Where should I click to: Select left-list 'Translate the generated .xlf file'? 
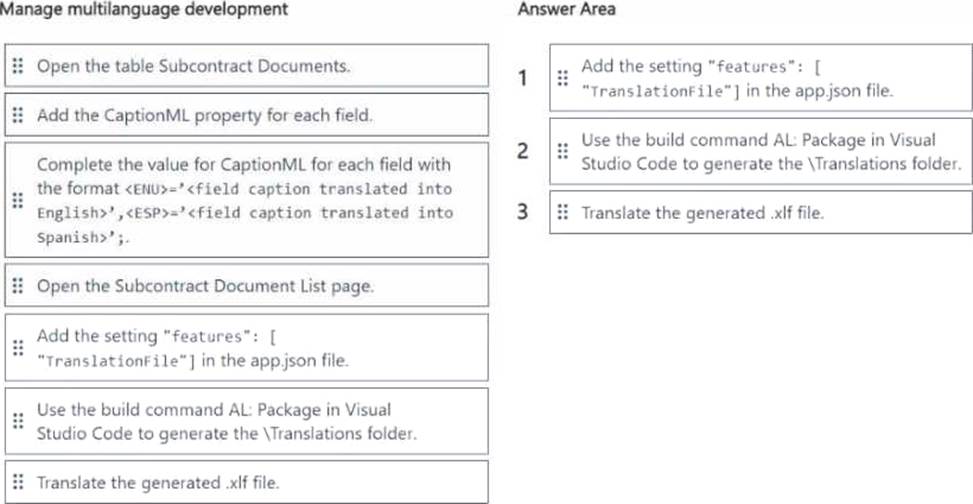(x=246, y=482)
